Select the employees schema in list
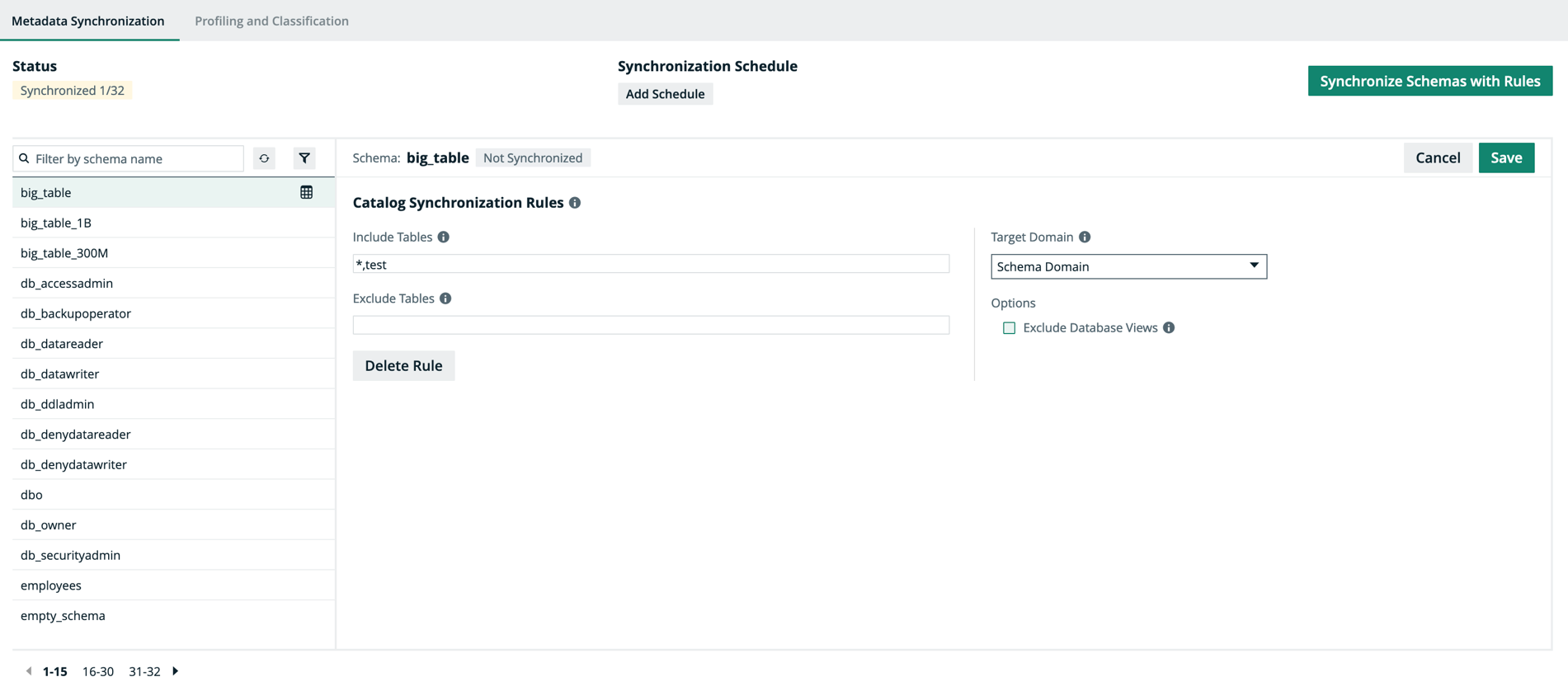The width and height of the screenshot is (1568, 691). coord(51,585)
